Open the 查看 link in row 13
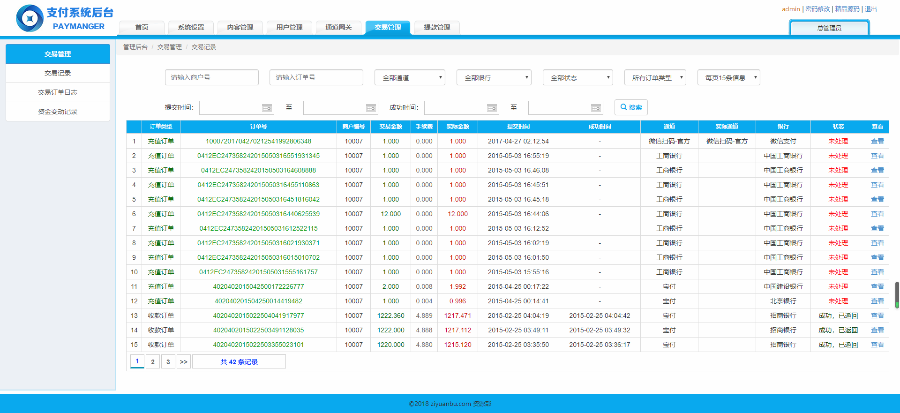 [877, 315]
